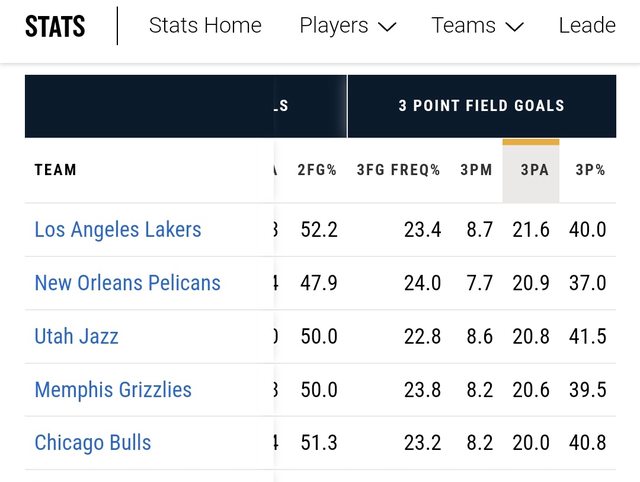The width and height of the screenshot is (640, 482).
Task: Open New Orleans Pelicans team link
Action: point(127,283)
